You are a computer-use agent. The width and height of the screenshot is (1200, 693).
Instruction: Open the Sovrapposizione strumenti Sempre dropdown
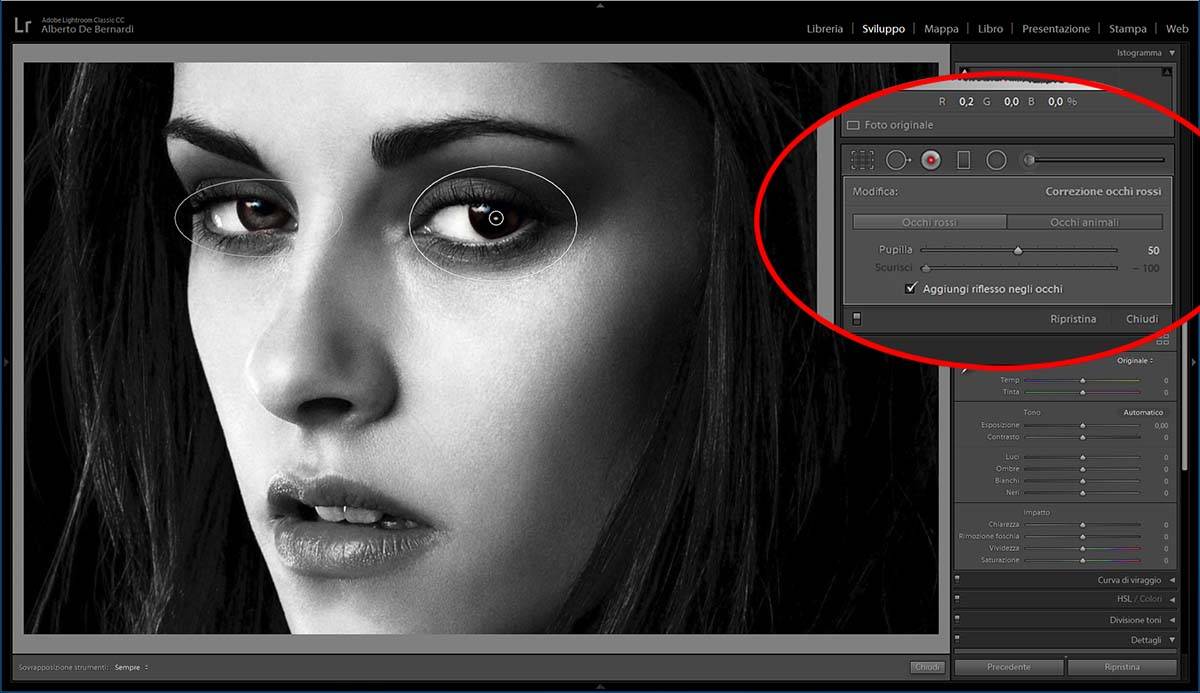point(132,667)
